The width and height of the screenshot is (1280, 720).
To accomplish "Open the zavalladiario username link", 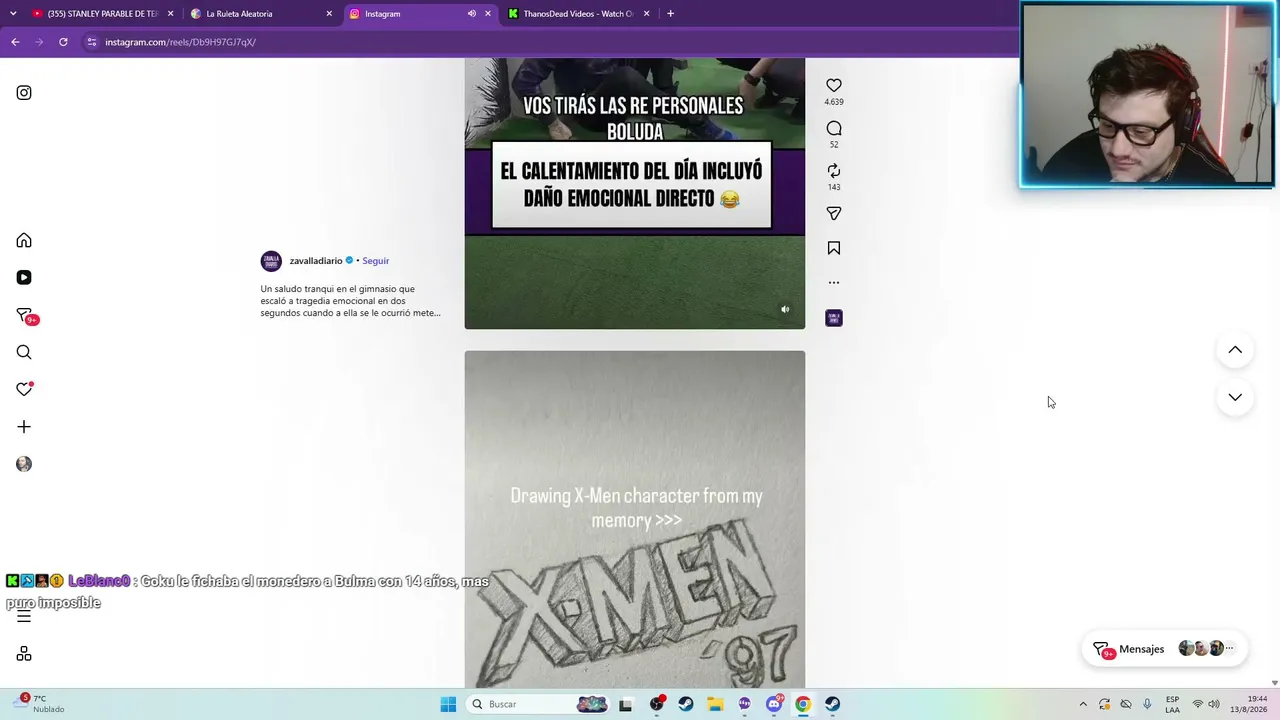I will [x=316, y=261].
